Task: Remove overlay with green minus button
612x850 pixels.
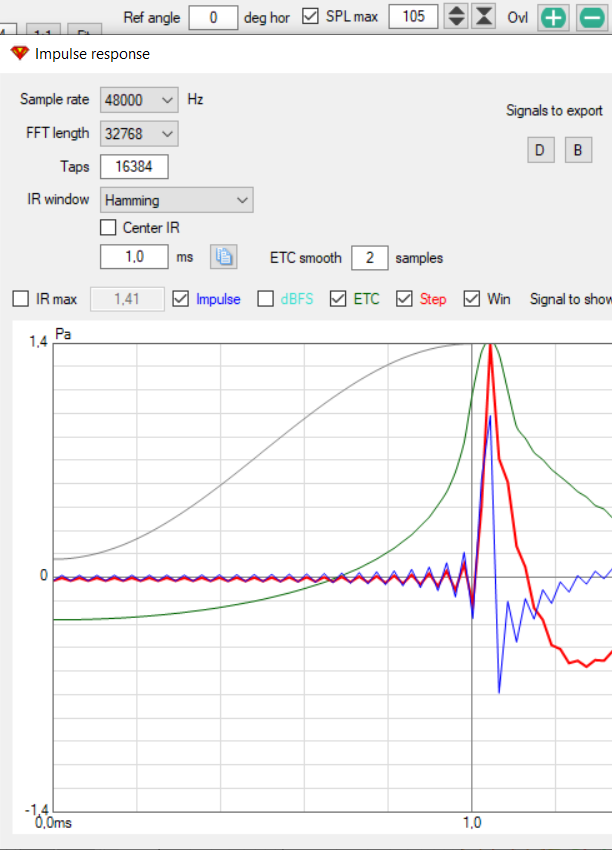Action: click(592, 17)
